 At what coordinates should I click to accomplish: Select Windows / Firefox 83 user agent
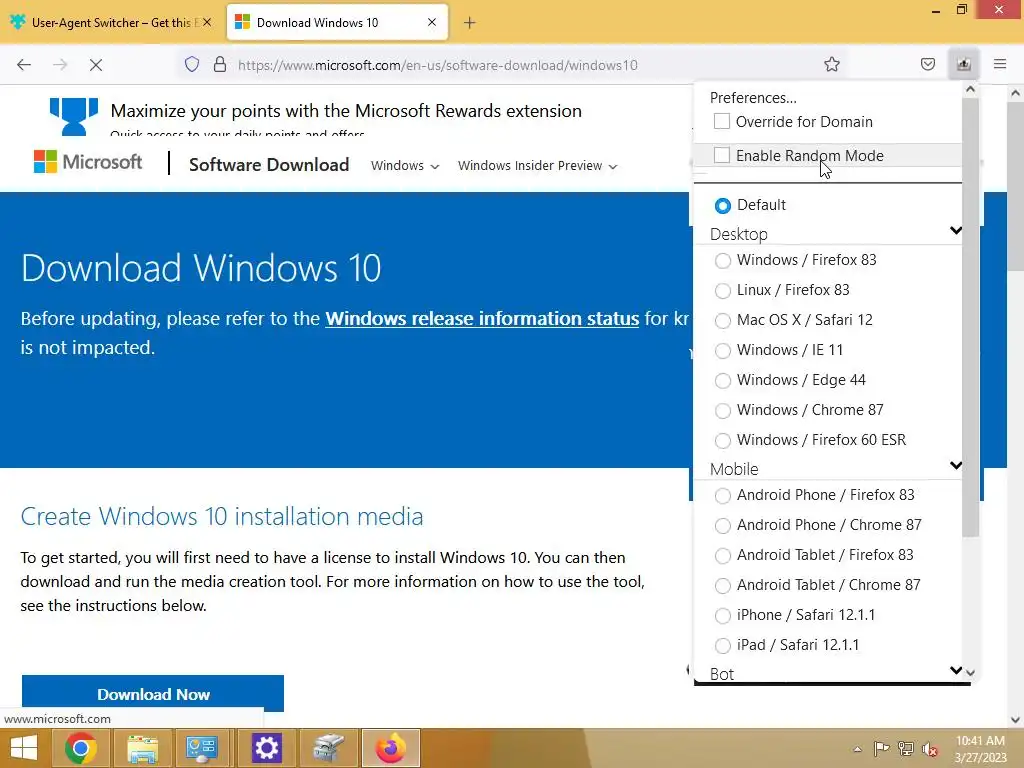pyautogui.click(x=722, y=261)
